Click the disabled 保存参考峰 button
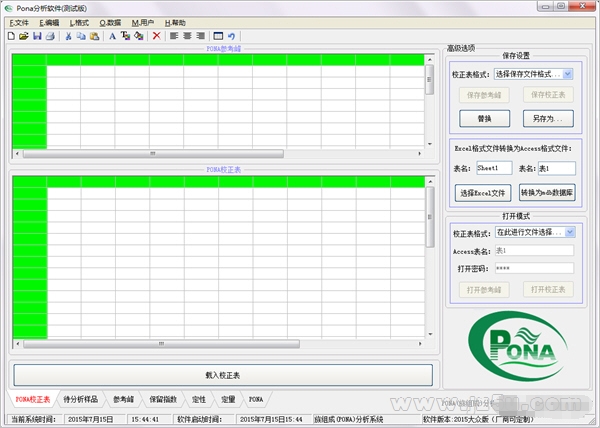The height and width of the screenshot is (428, 600). pyautogui.click(x=484, y=95)
